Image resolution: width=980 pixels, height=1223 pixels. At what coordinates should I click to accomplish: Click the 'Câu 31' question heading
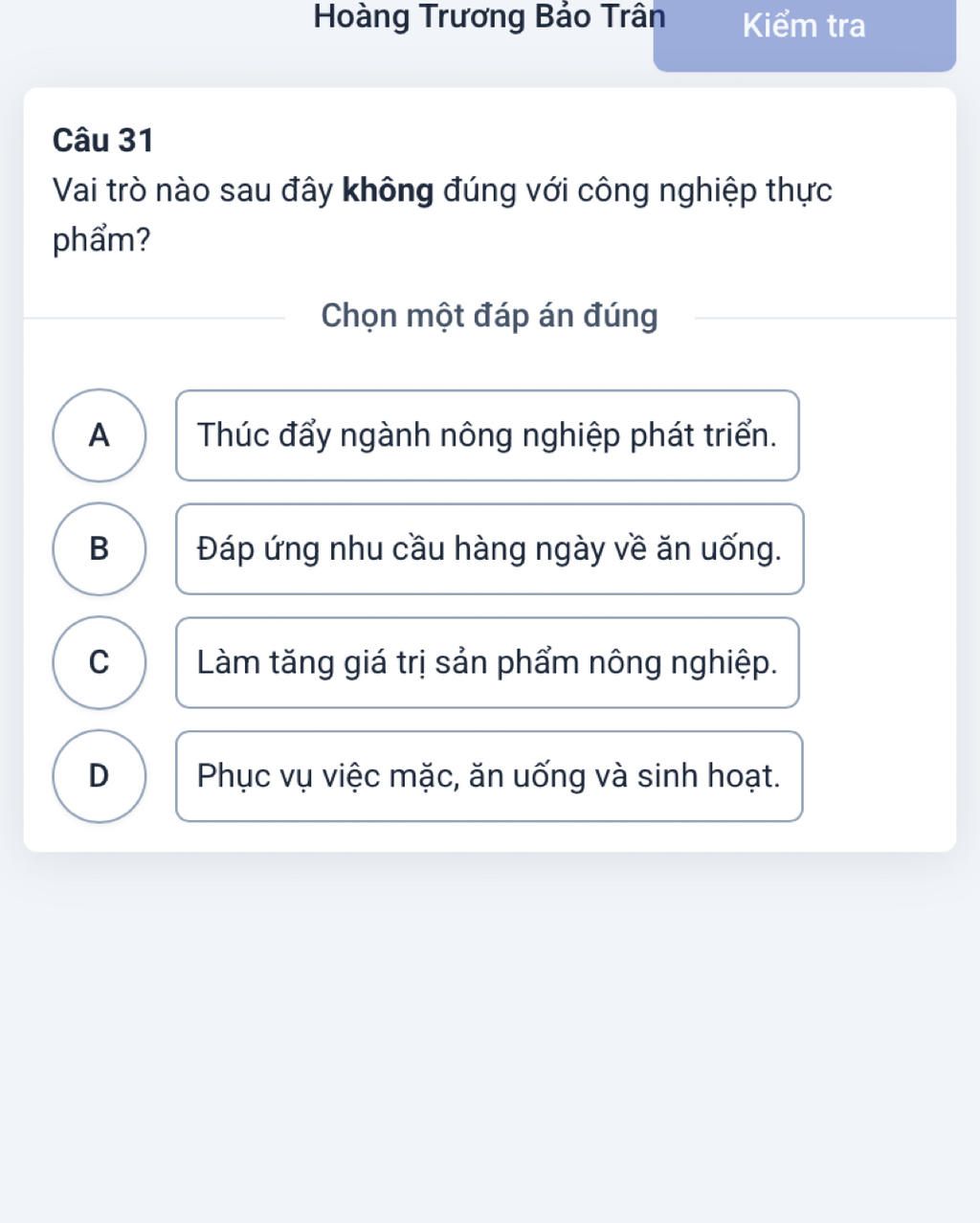point(103,141)
